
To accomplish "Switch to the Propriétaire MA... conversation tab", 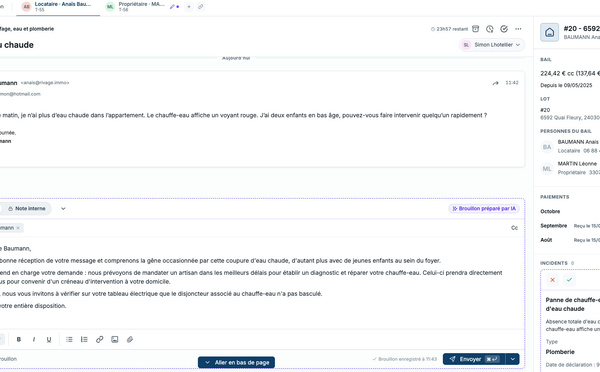I will pyautogui.click(x=135, y=7).
